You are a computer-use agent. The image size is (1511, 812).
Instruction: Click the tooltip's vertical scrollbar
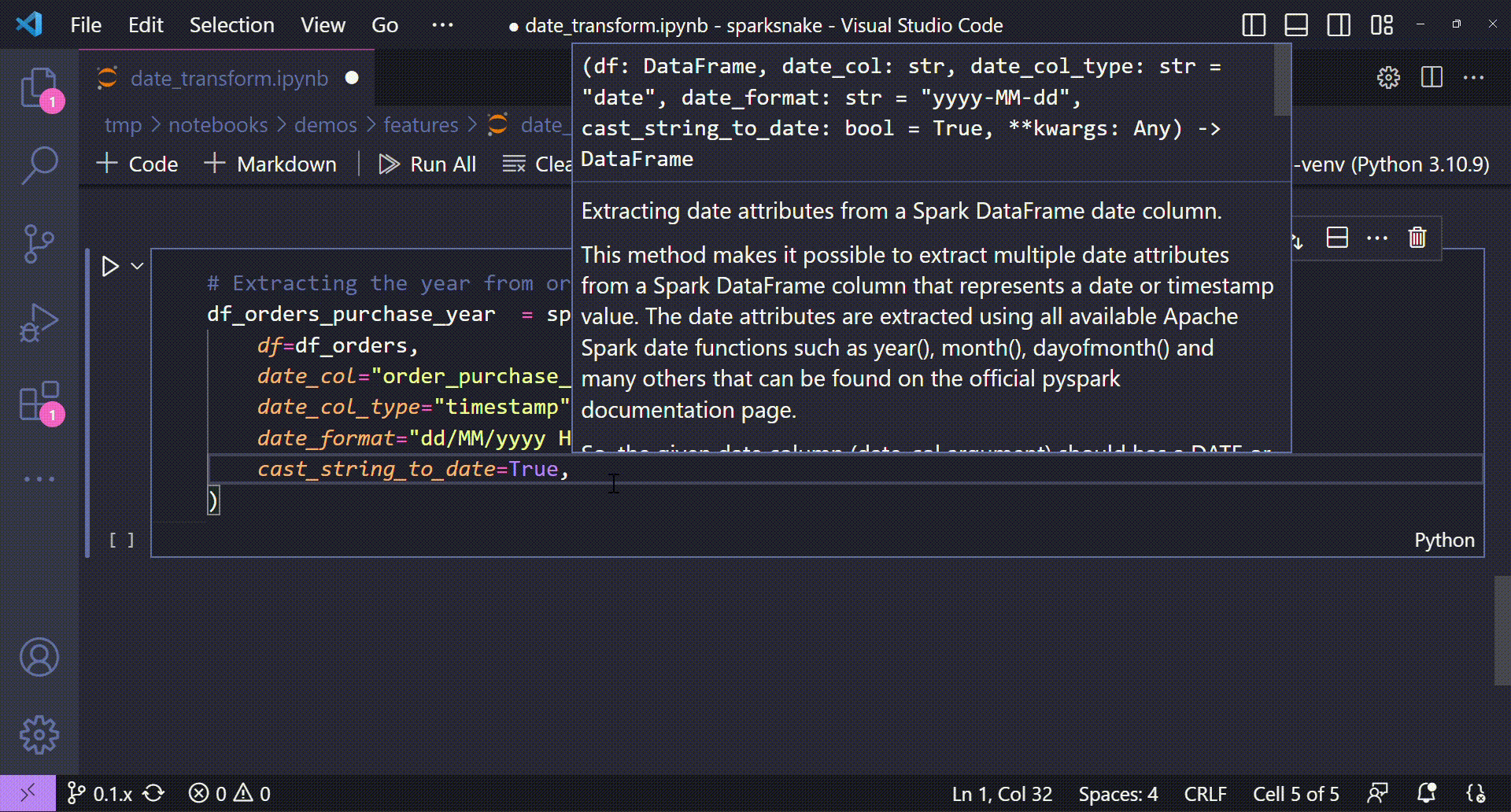coord(1282,79)
